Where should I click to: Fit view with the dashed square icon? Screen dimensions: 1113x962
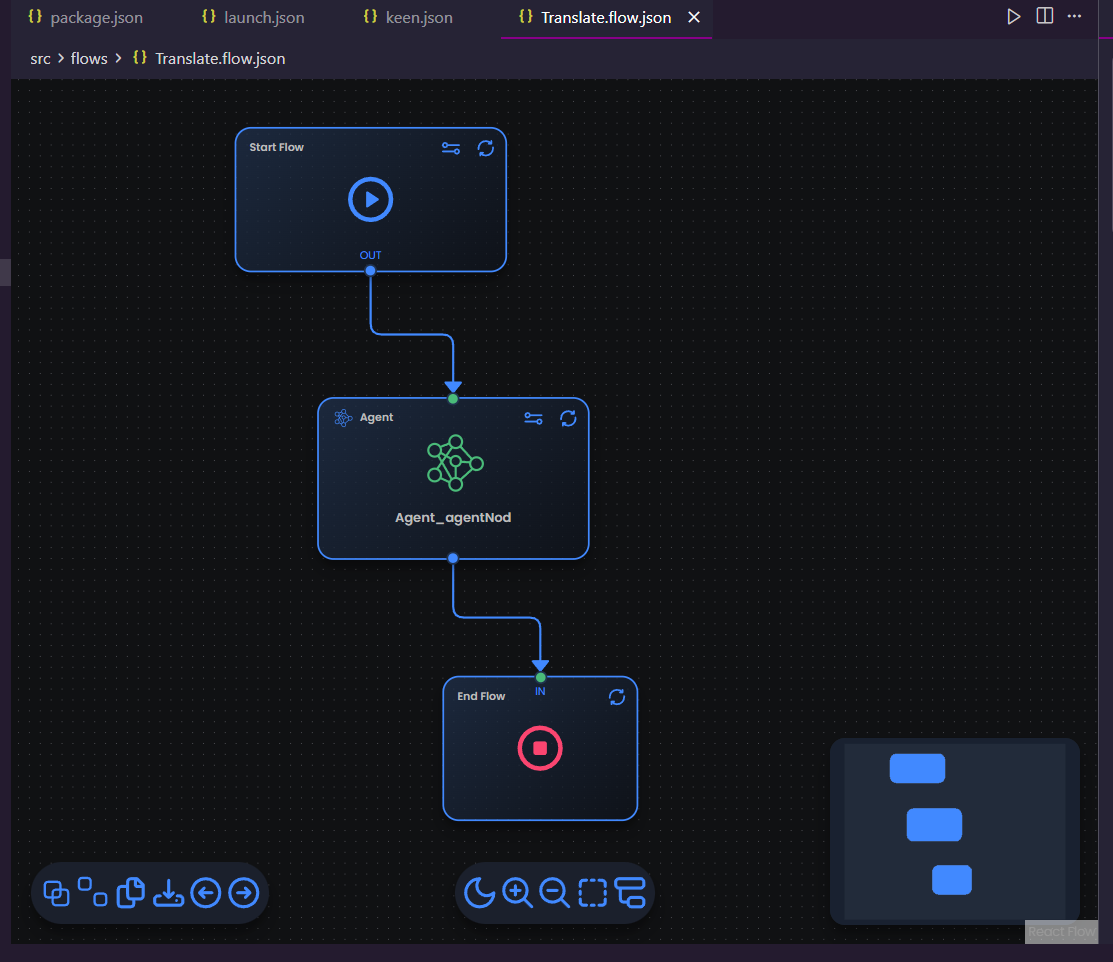coord(593,893)
